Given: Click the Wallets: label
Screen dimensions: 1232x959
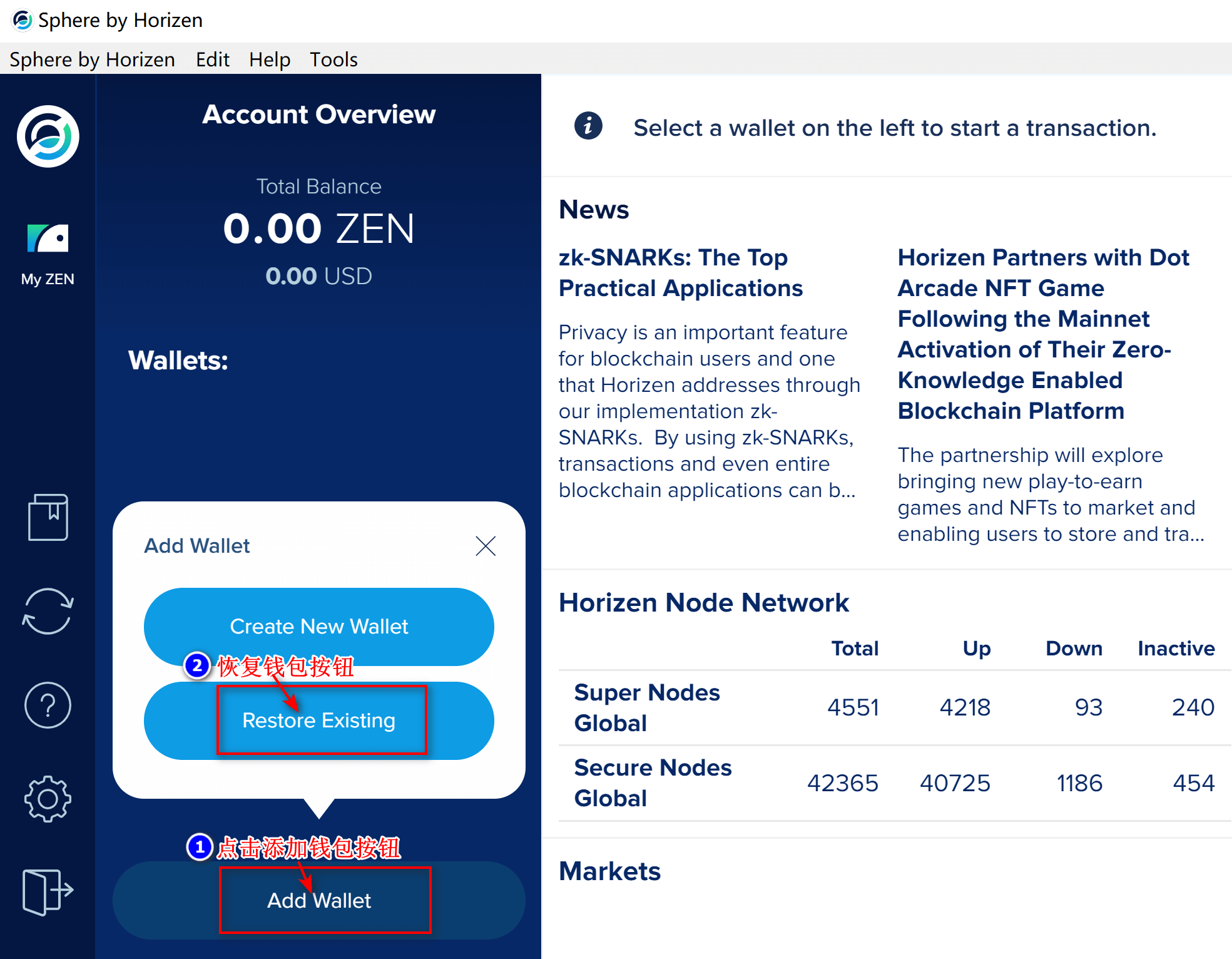Looking at the screenshot, I should (178, 361).
